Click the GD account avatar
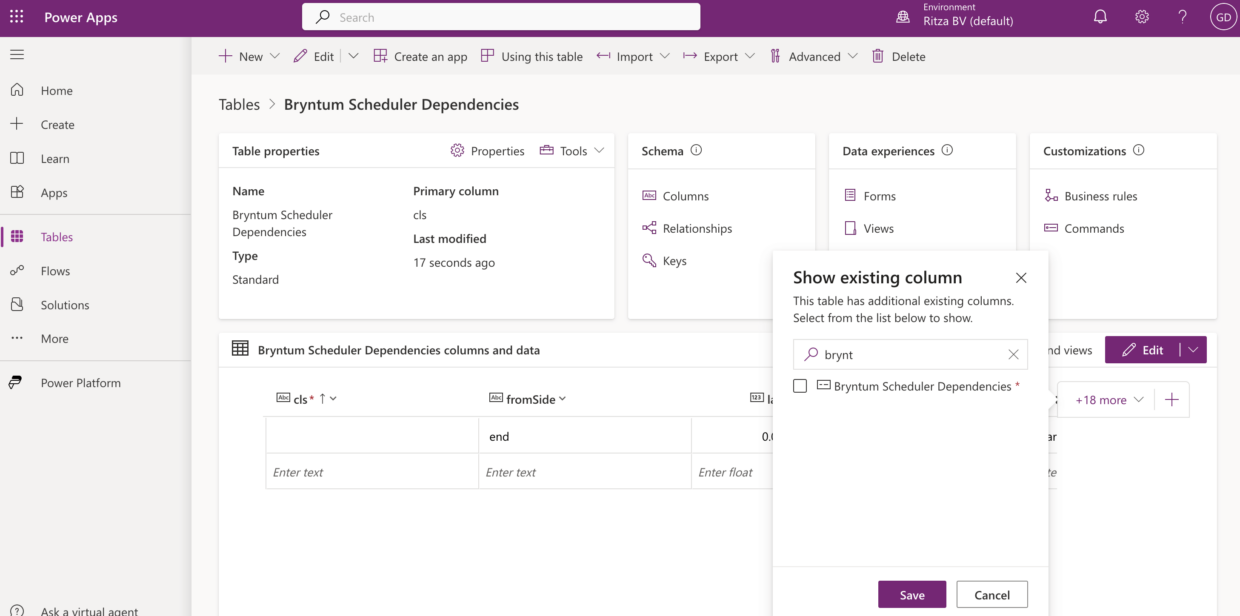 pos(1222,17)
